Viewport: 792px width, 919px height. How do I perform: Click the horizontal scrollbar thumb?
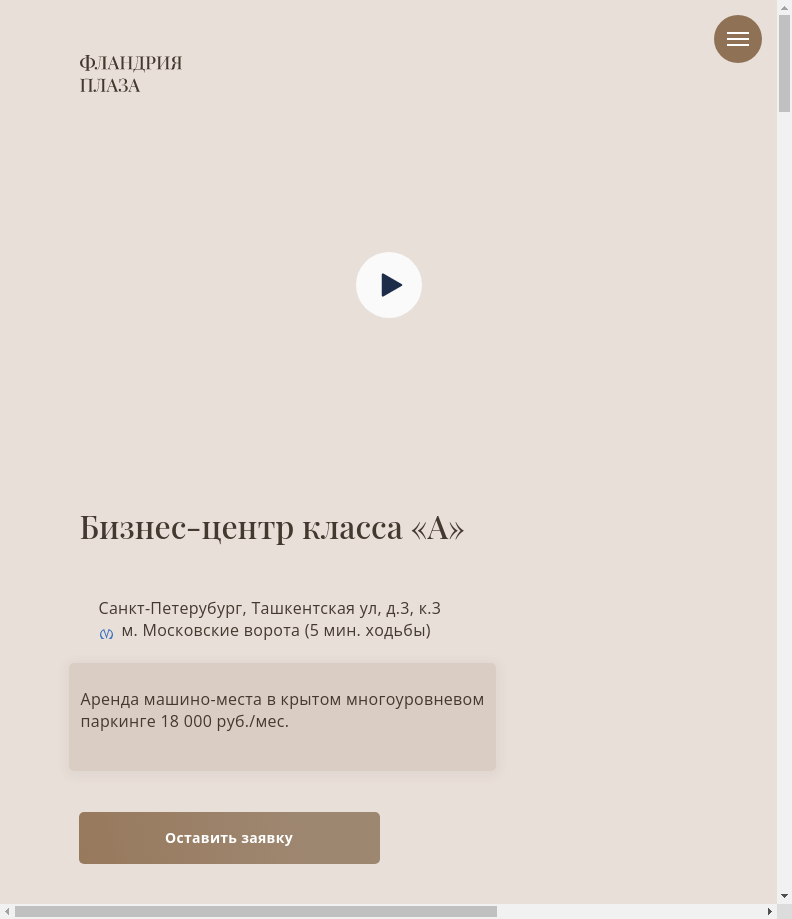(256, 911)
